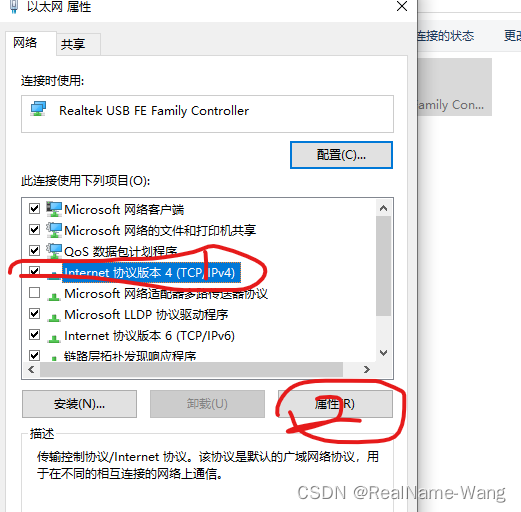Click the Realtek USB FE adapter icon
521x512 pixels.
point(39,109)
